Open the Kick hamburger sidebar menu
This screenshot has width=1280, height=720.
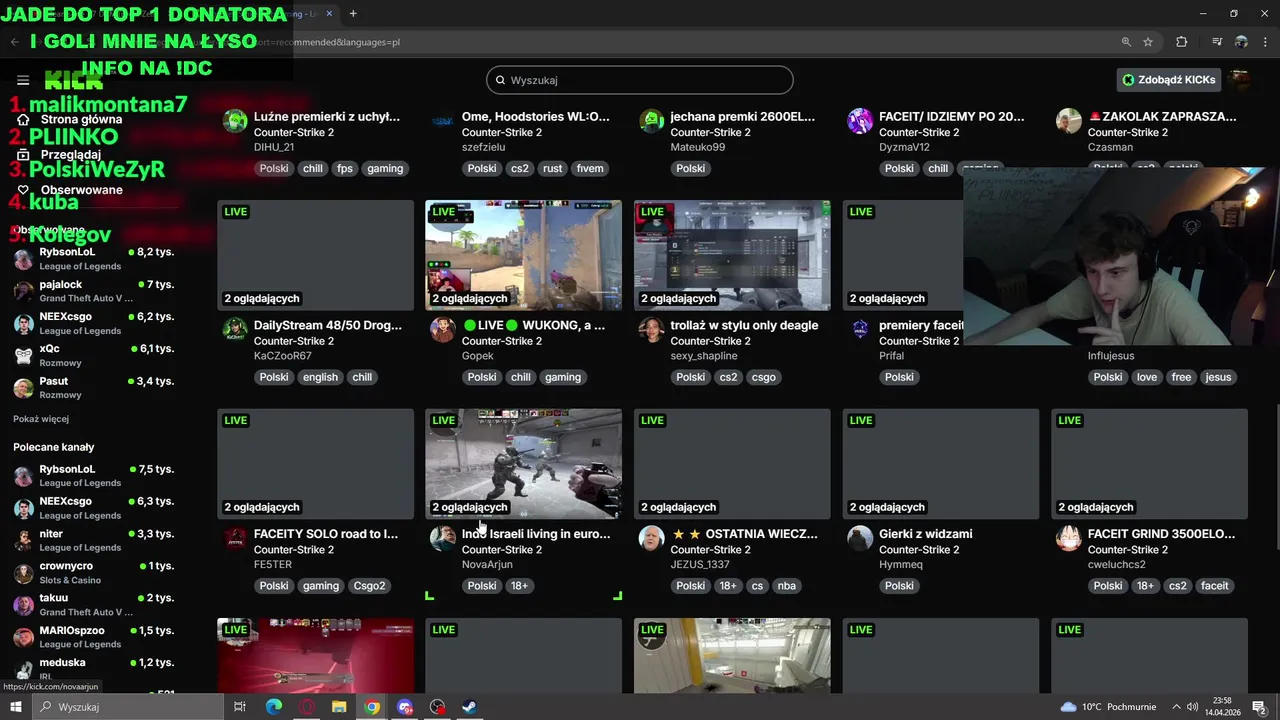click(23, 81)
